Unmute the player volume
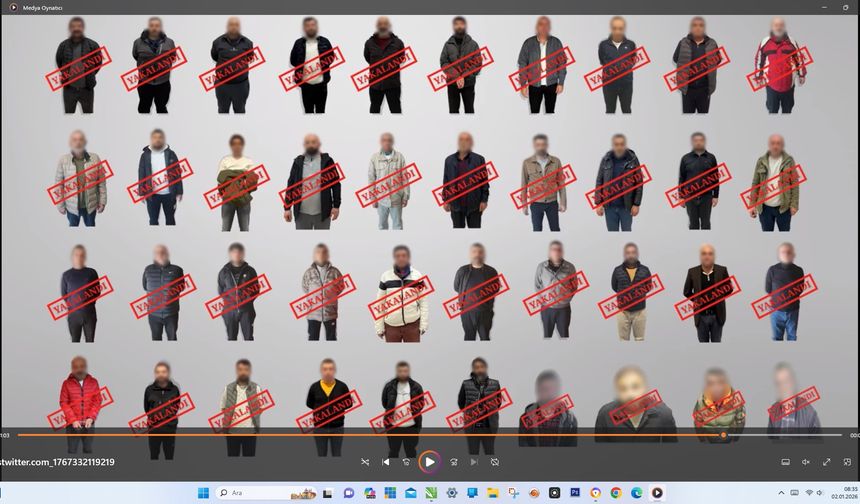This screenshot has width=860, height=504. pos(805,462)
